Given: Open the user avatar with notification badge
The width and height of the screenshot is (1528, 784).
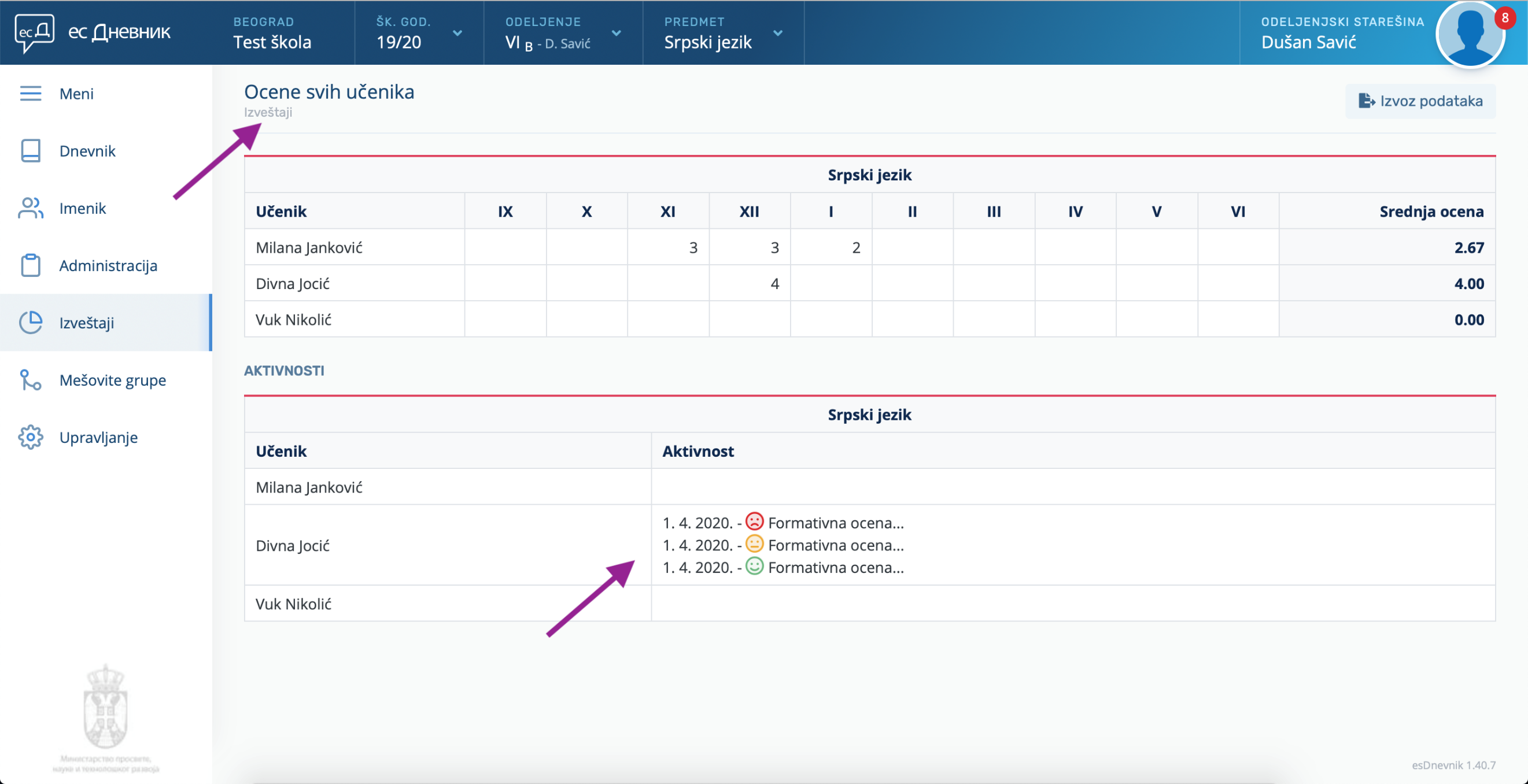Looking at the screenshot, I should pyautogui.click(x=1469, y=34).
